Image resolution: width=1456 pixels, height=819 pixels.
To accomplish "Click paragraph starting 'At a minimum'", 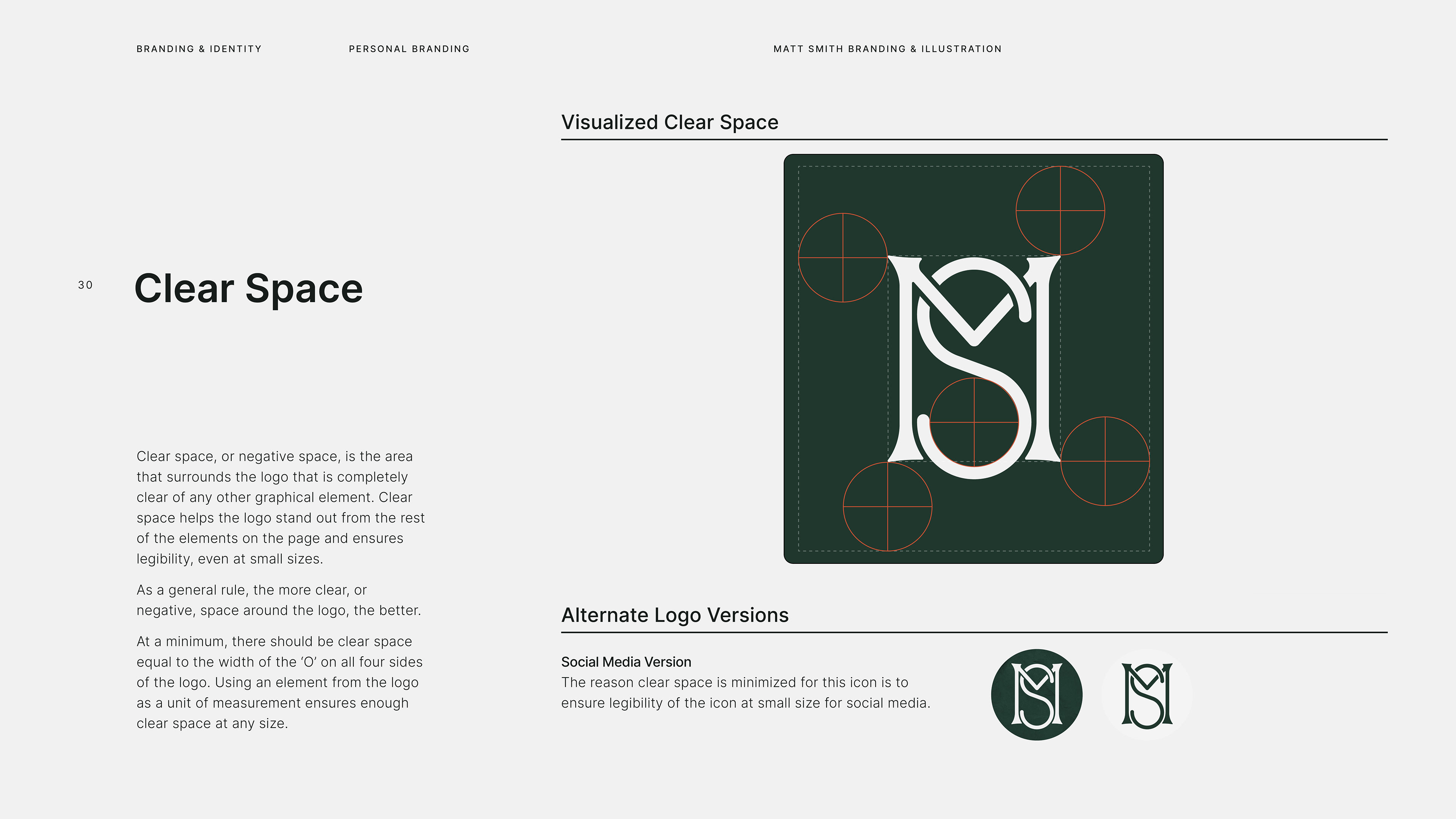I will [279, 682].
